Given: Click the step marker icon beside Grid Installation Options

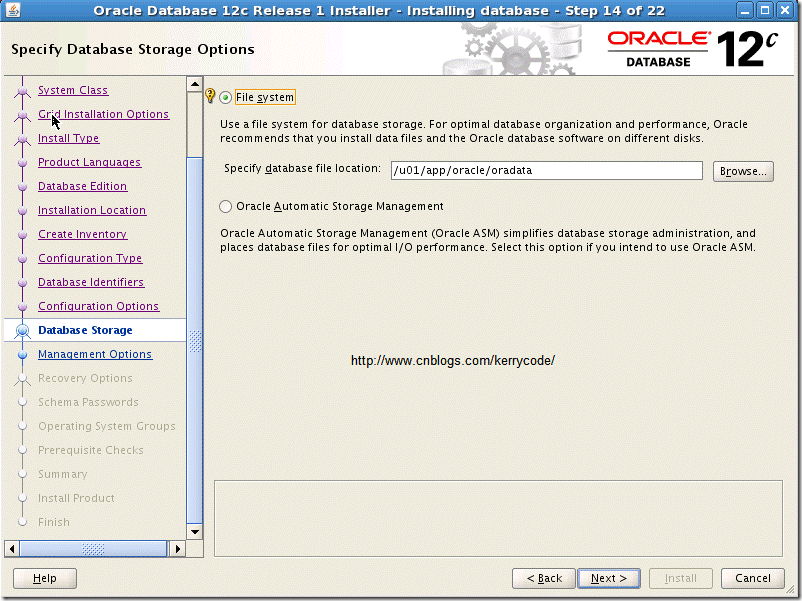Looking at the screenshot, I should pos(22,115).
